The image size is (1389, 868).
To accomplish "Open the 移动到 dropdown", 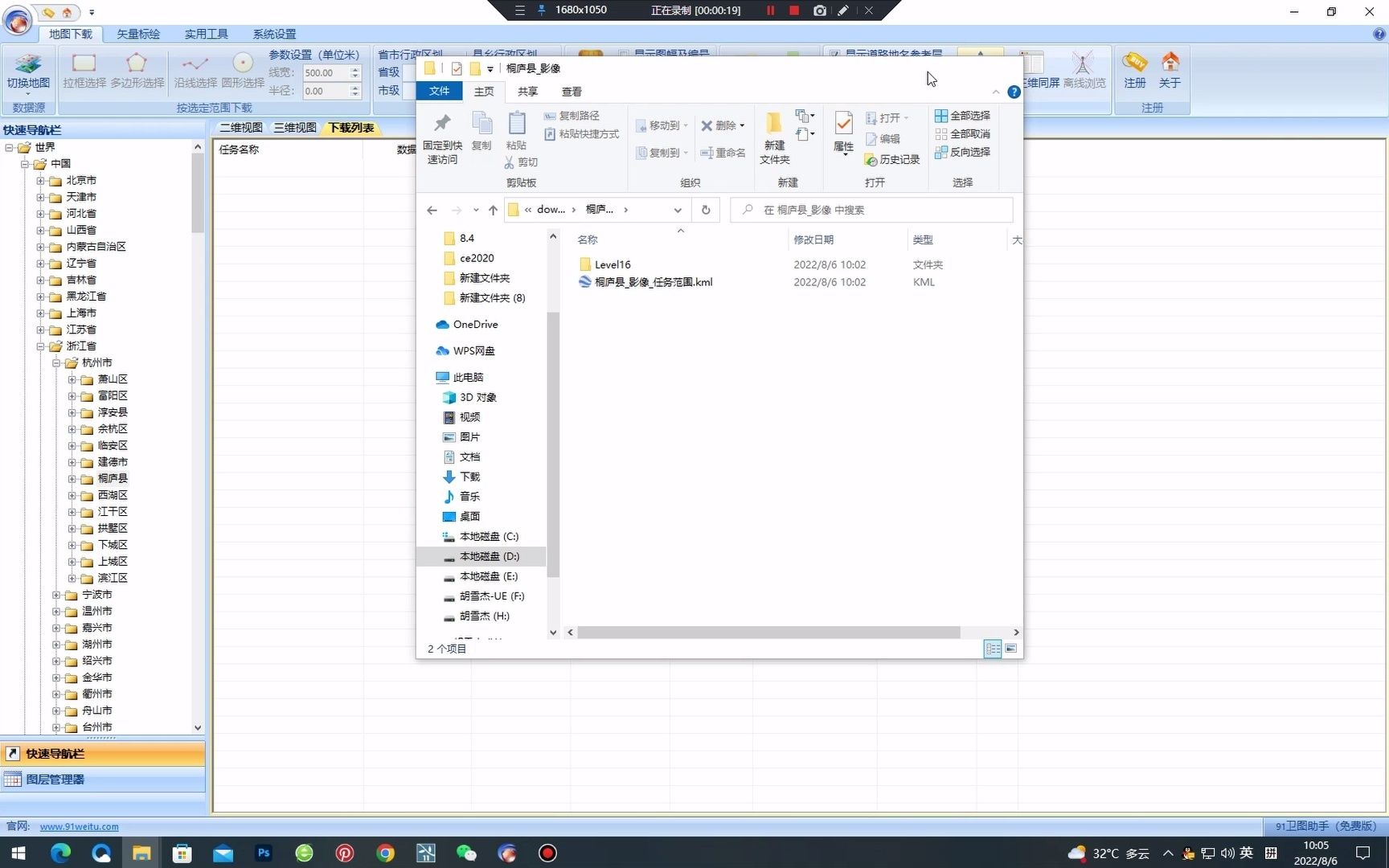I will pyautogui.click(x=662, y=125).
